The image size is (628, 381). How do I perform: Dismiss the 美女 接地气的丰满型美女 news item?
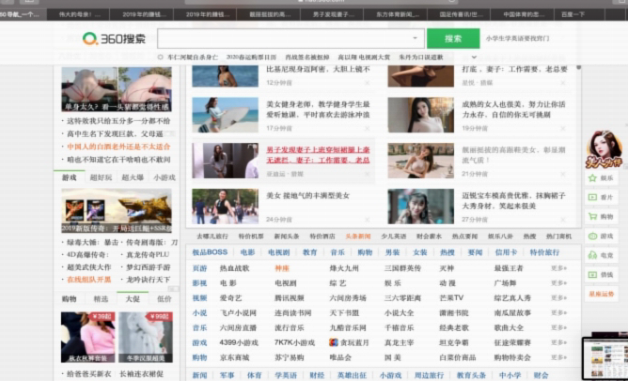coord(367,220)
